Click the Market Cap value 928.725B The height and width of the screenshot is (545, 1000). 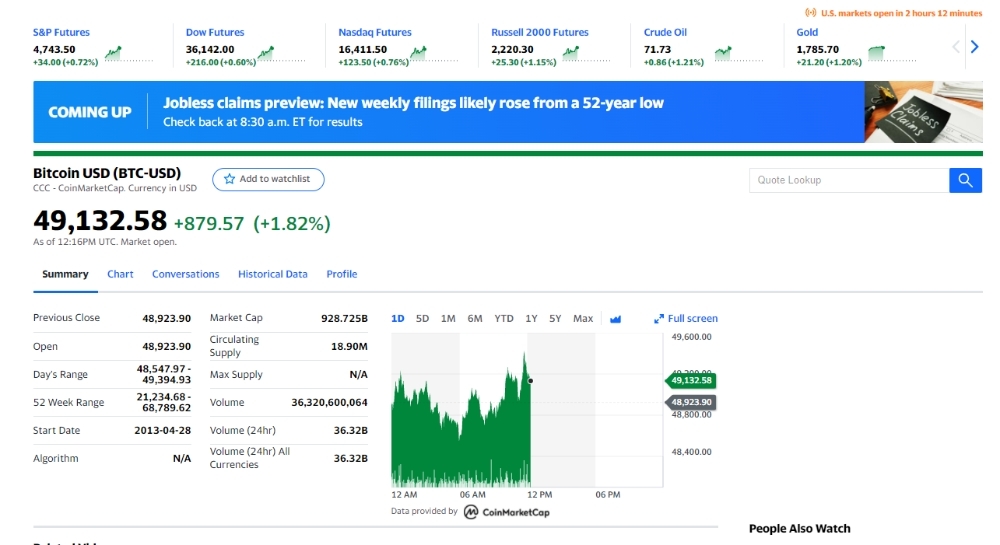[344, 318]
